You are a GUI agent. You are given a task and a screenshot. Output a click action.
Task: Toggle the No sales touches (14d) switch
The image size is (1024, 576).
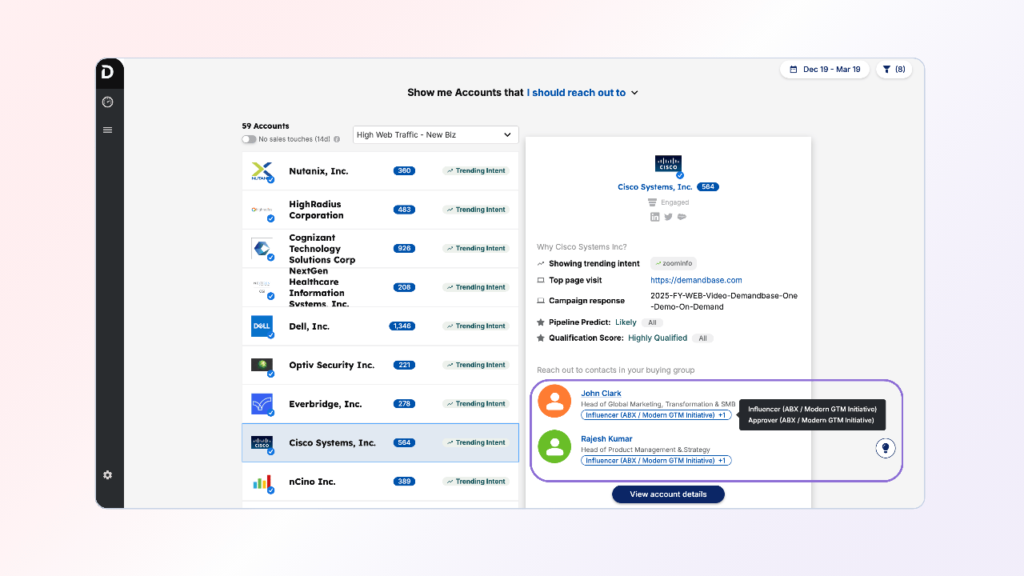pyautogui.click(x=248, y=139)
